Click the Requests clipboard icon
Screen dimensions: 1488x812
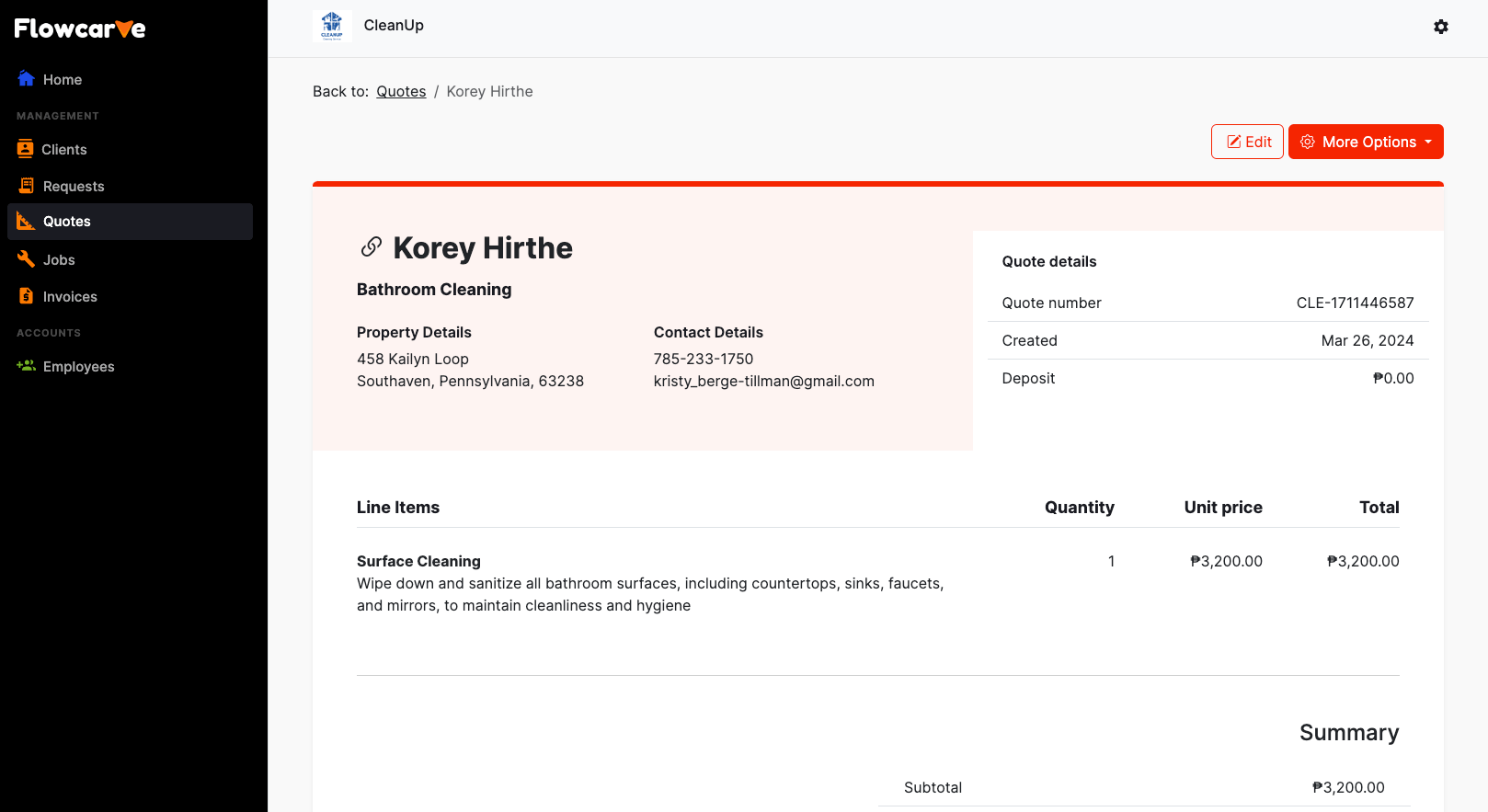point(26,186)
